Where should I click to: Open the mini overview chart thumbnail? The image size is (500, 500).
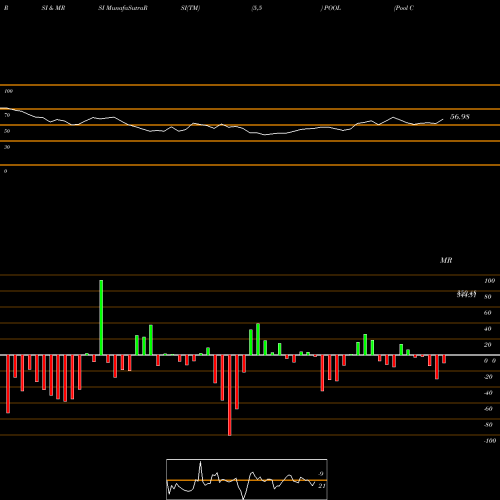click(x=247, y=479)
